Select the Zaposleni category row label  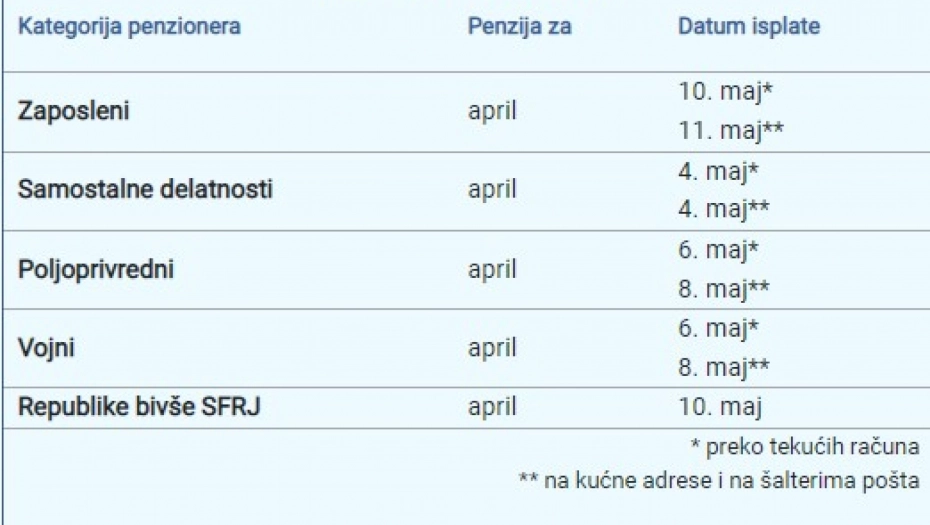[x=74, y=110]
